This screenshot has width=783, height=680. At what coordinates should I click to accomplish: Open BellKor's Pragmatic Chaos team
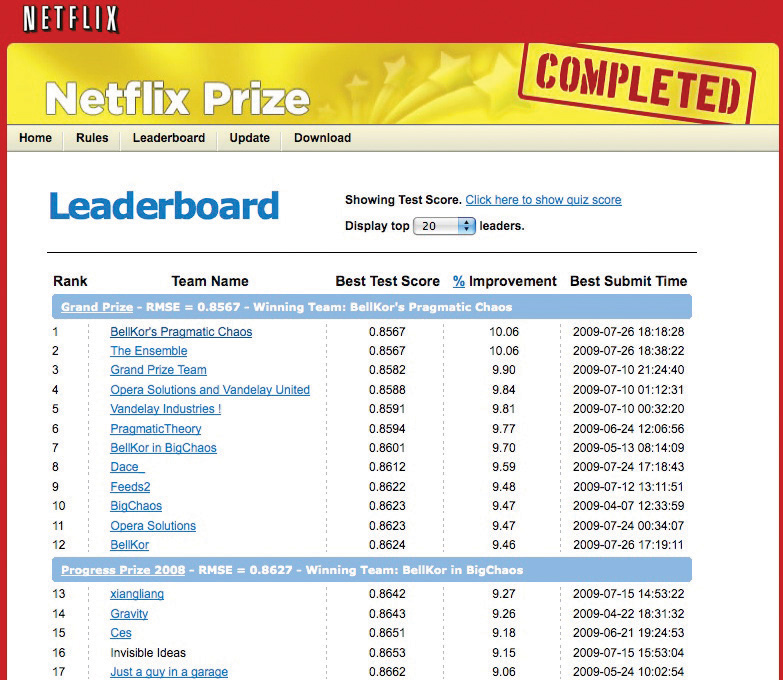(x=181, y=332)
